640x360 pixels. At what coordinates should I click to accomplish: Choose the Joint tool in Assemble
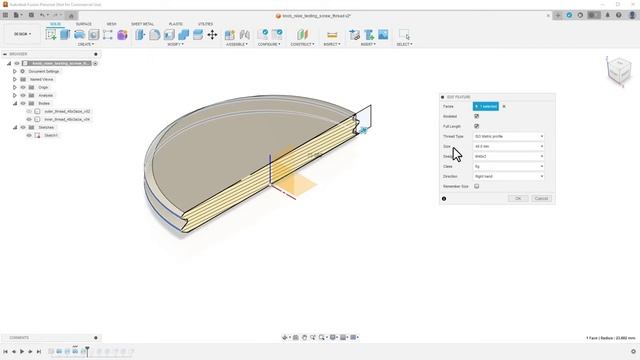[x=244, y=35]
